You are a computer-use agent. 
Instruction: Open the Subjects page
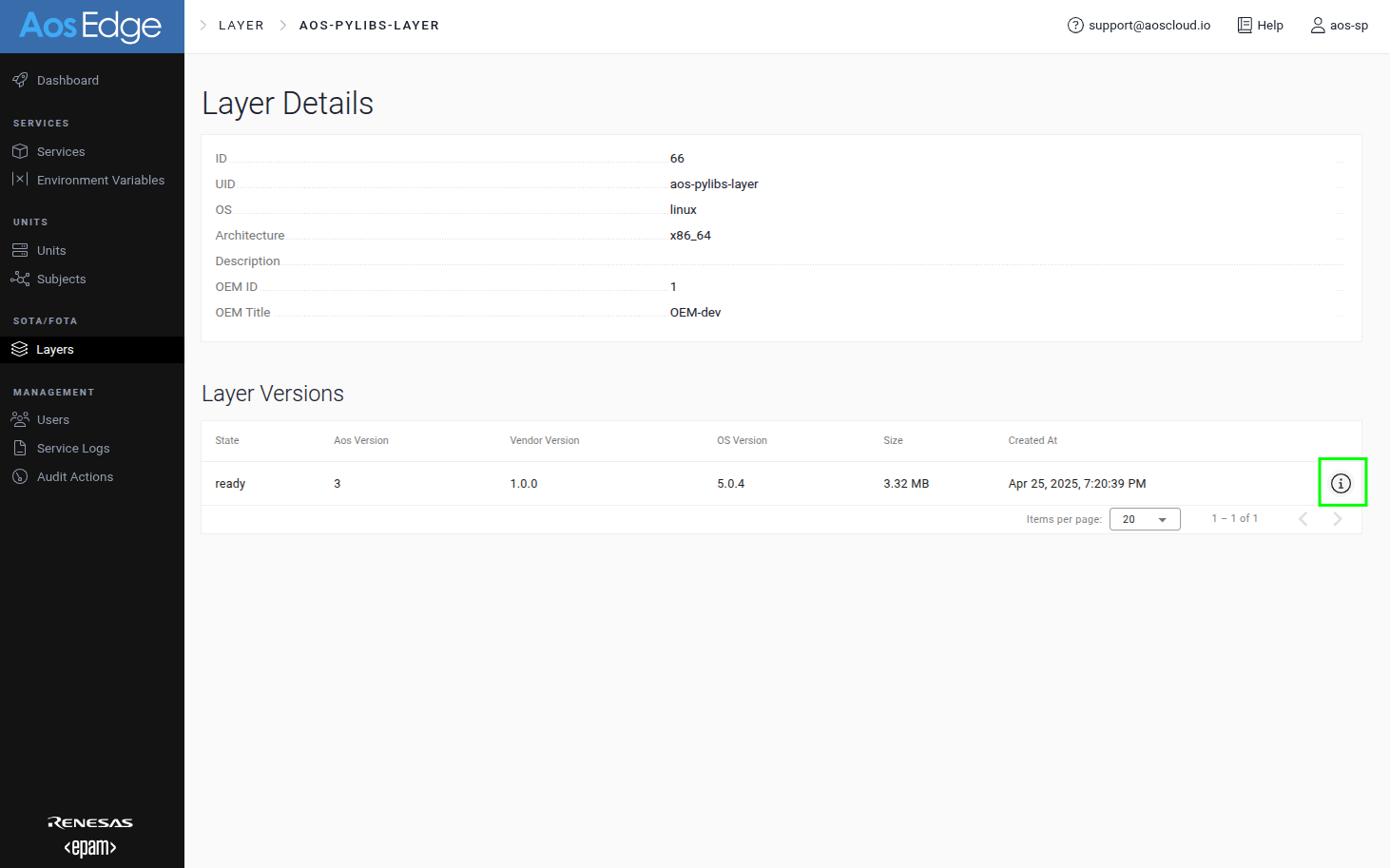pyautogui.click(x=21, y=279)
